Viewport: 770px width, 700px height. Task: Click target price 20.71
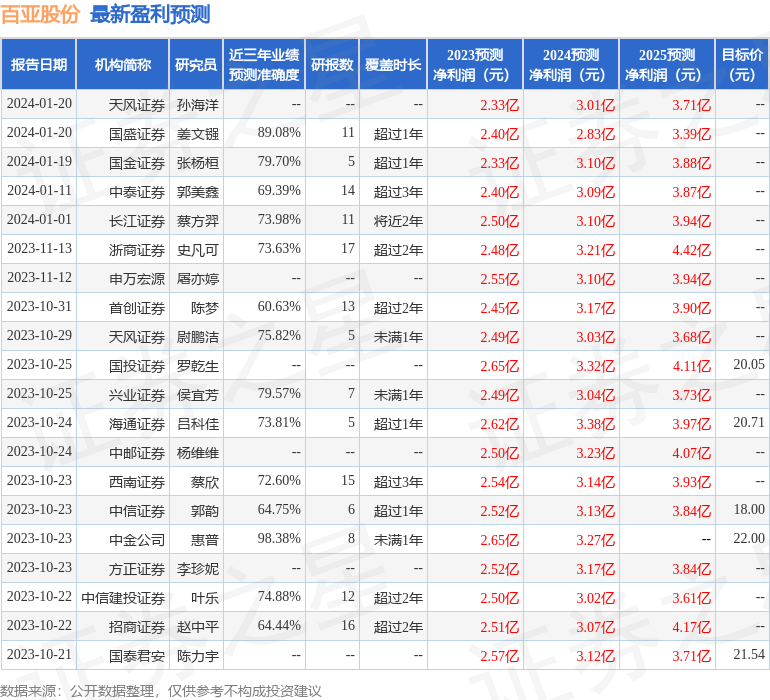(x=749, y=422)
